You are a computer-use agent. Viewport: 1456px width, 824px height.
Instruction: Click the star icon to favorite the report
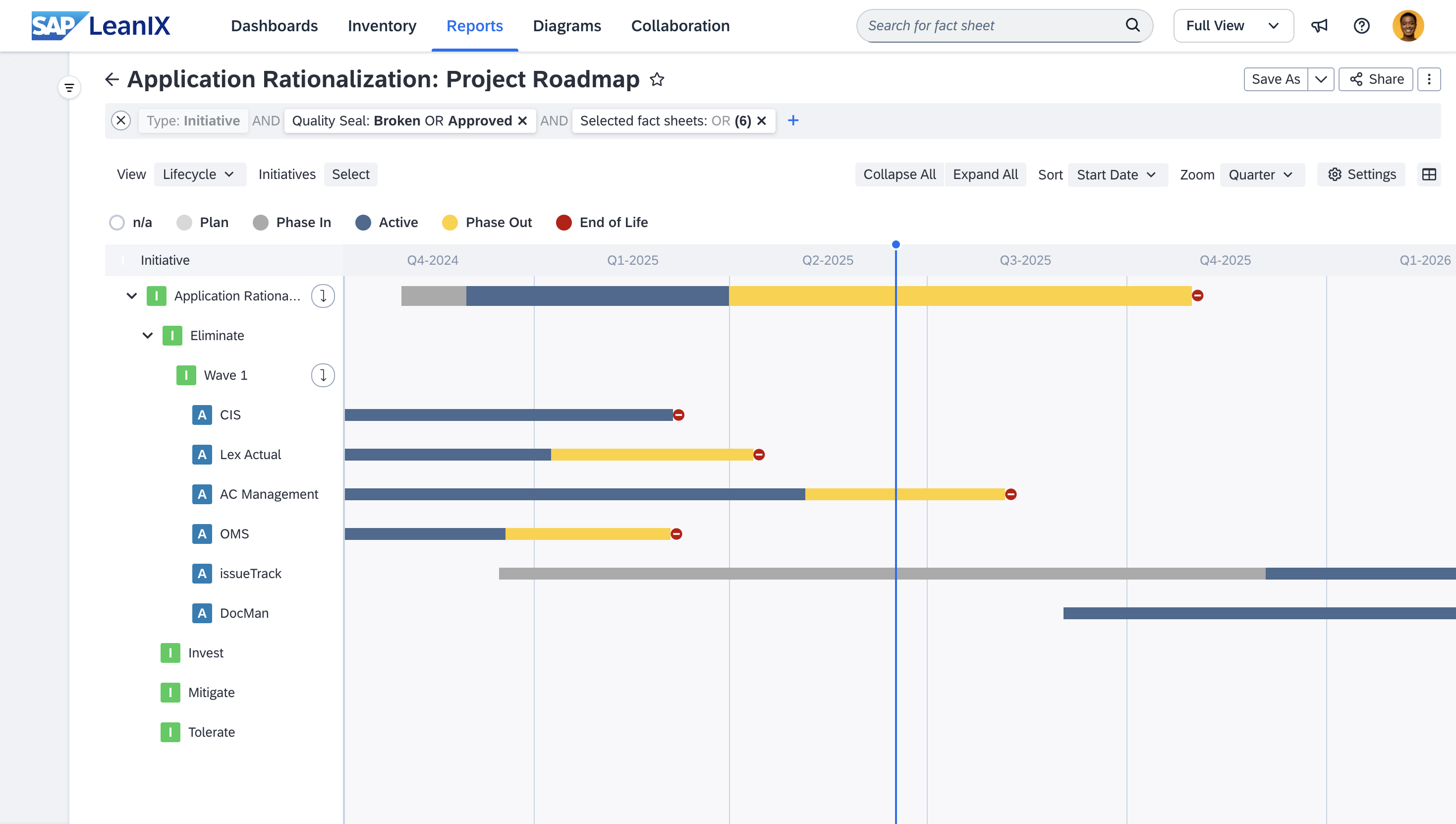point(657,79)
